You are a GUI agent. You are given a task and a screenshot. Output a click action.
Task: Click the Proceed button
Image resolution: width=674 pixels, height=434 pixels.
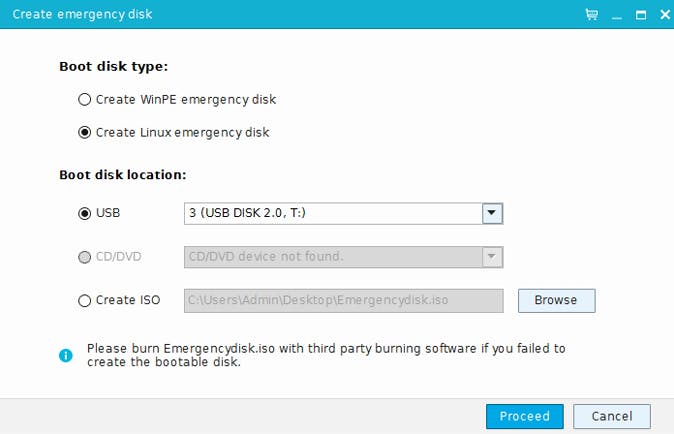point(525,416)
